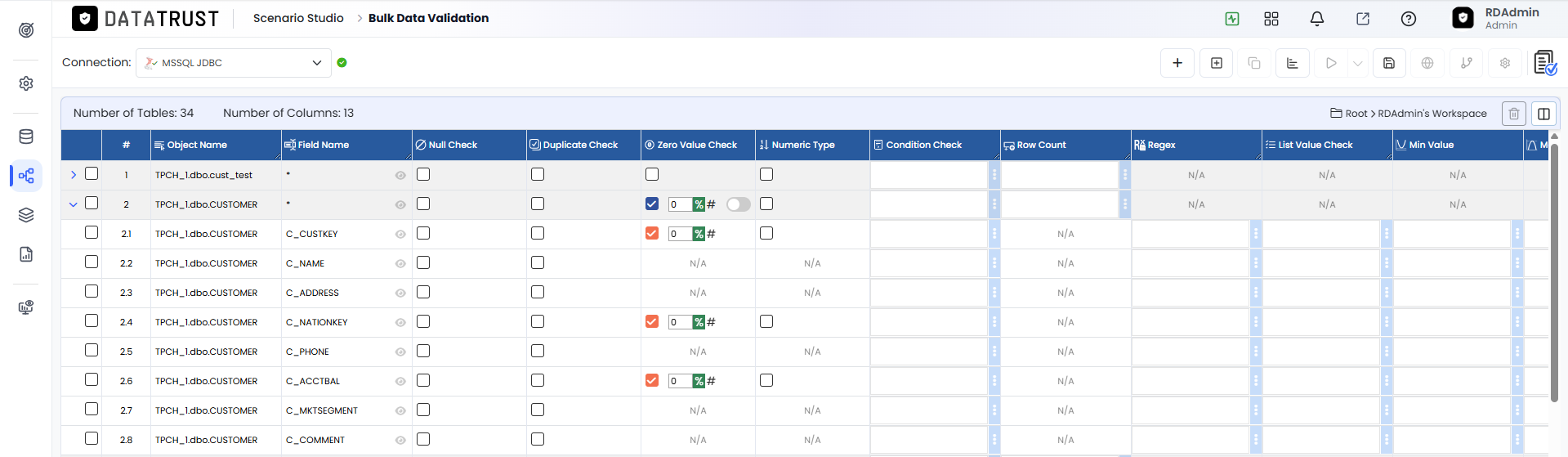Screen dimensions: 1568x457
Task: Expand the TPCH_1.dbo.cust_test row
Action: 74,175
